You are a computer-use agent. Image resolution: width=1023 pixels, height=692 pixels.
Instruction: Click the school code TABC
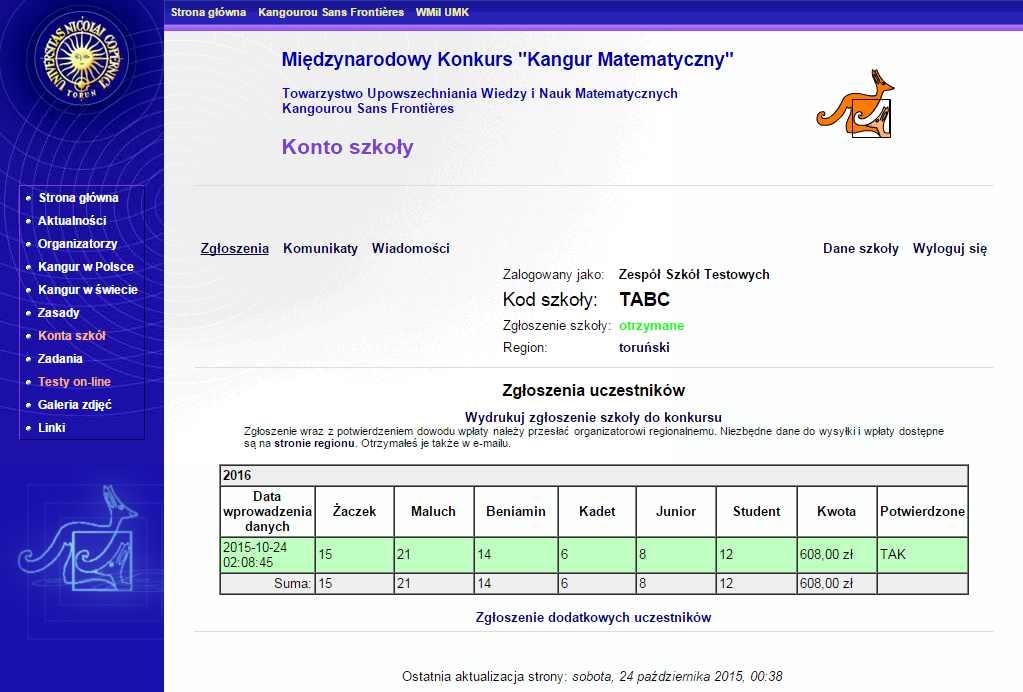point(644,299)
